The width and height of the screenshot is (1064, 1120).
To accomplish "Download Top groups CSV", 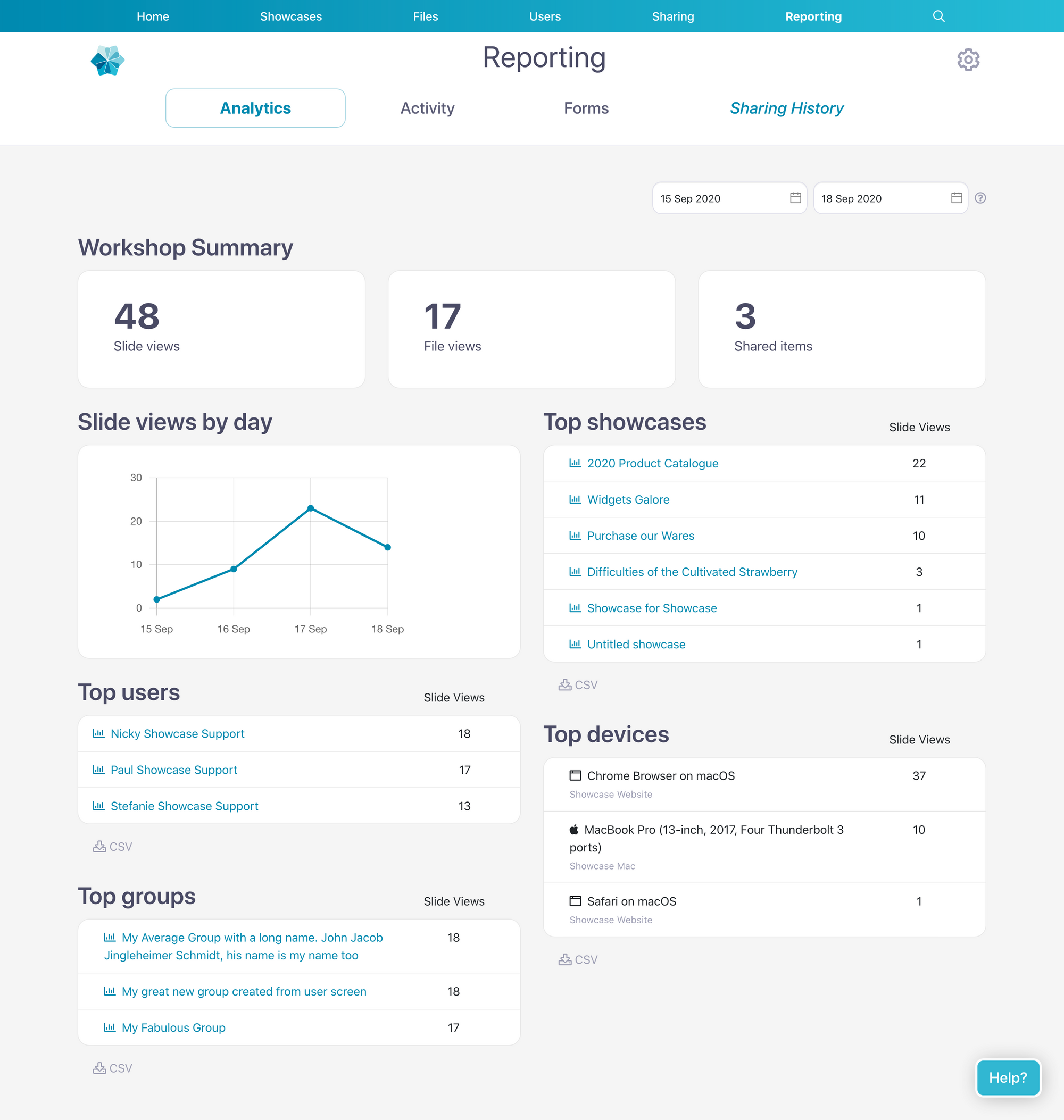I will coord(112,1068).
